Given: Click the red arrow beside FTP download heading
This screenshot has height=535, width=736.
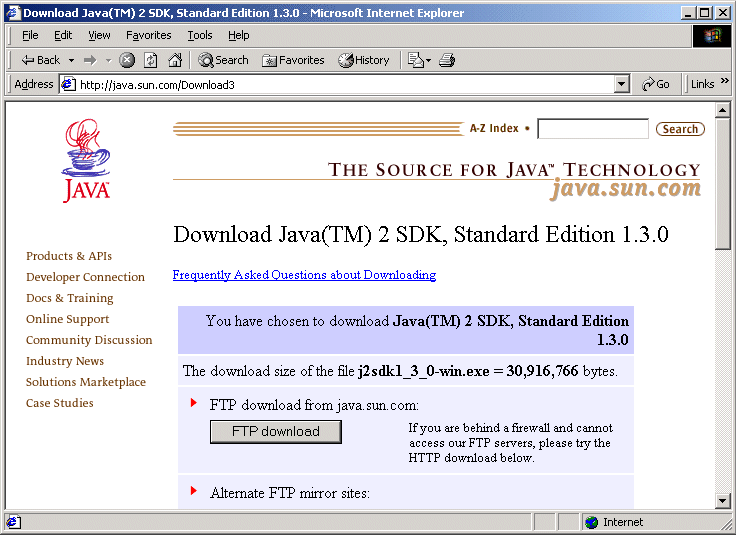Looking at the screenshot, I should point(193,403).
